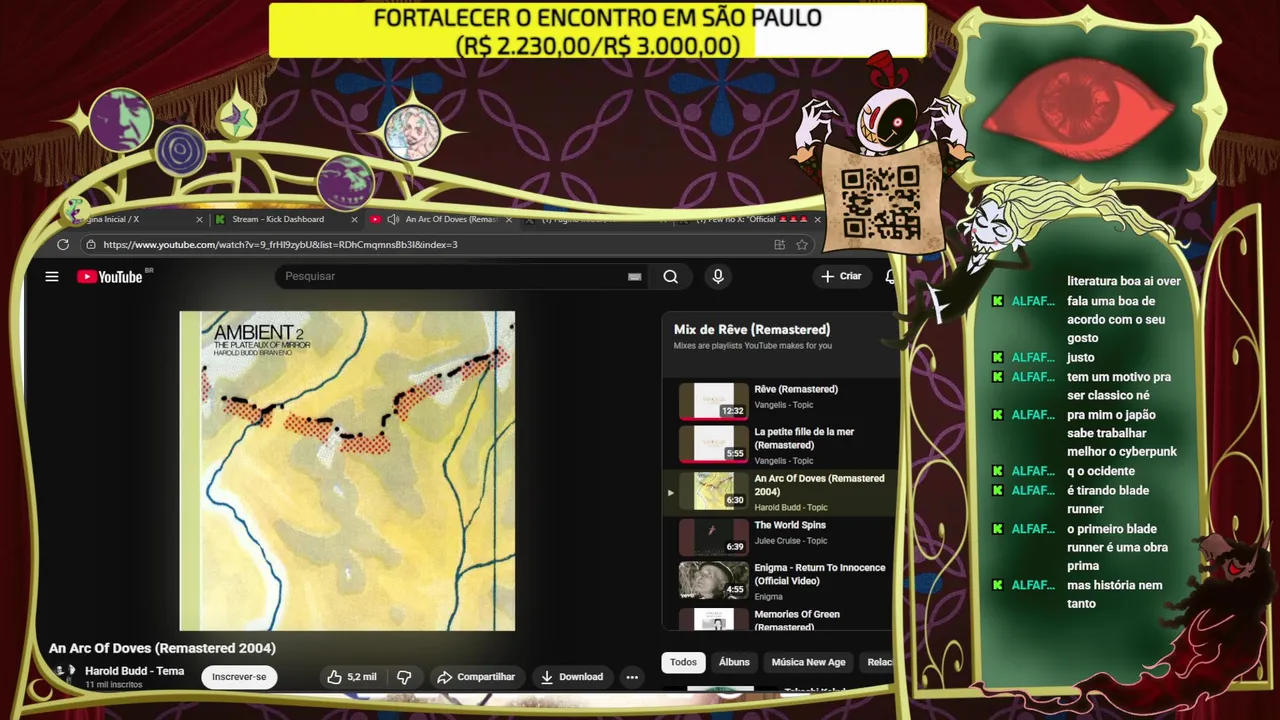Select the Música New Age chip

(808, 662)
